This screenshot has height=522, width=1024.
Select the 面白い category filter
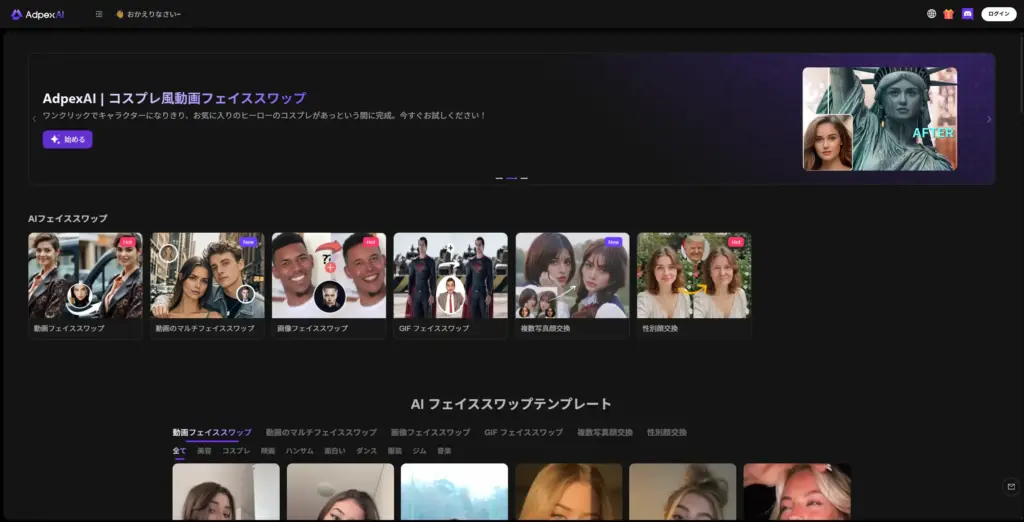coord(334,451)
